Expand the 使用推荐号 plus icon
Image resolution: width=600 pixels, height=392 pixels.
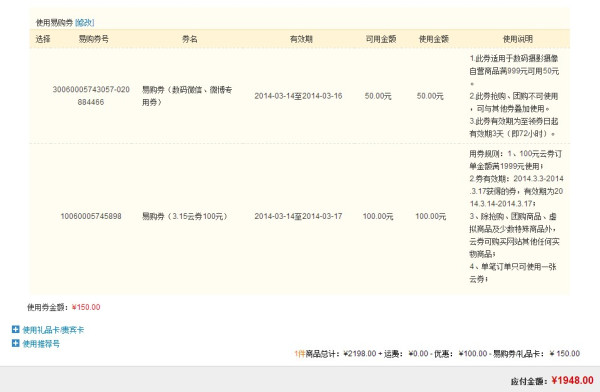coord(16,343)
